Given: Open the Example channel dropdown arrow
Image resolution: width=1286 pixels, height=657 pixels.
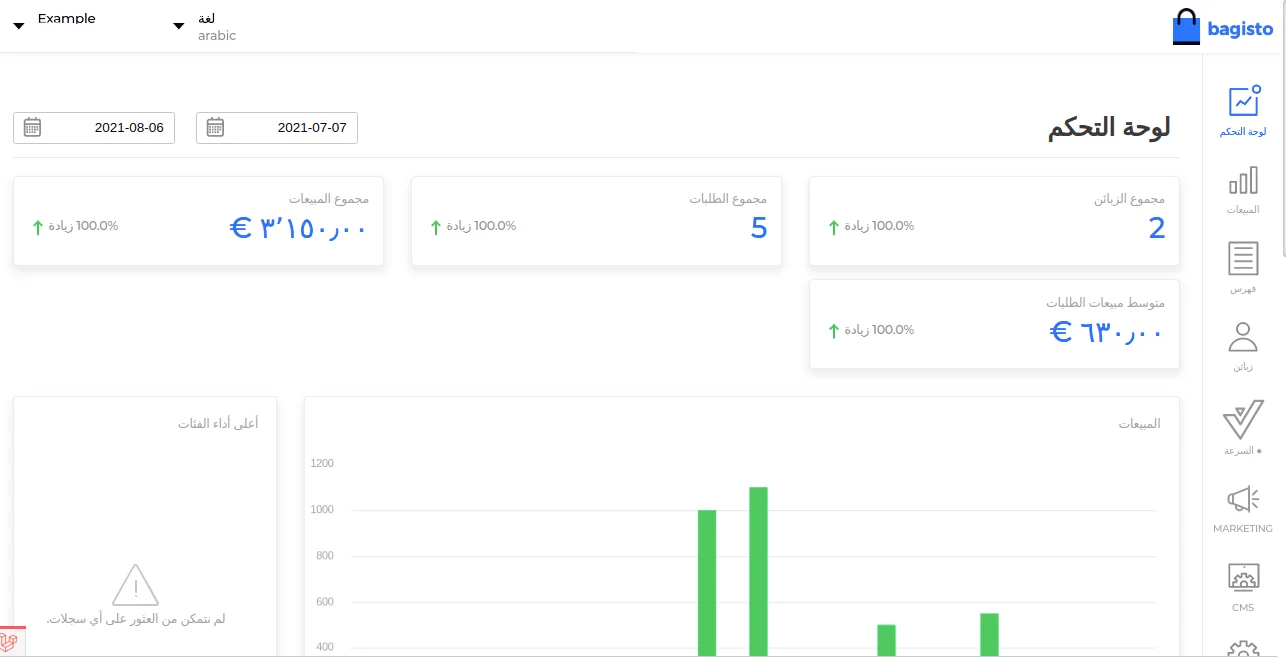Looking at the screenshot, I should pos(18,26).
